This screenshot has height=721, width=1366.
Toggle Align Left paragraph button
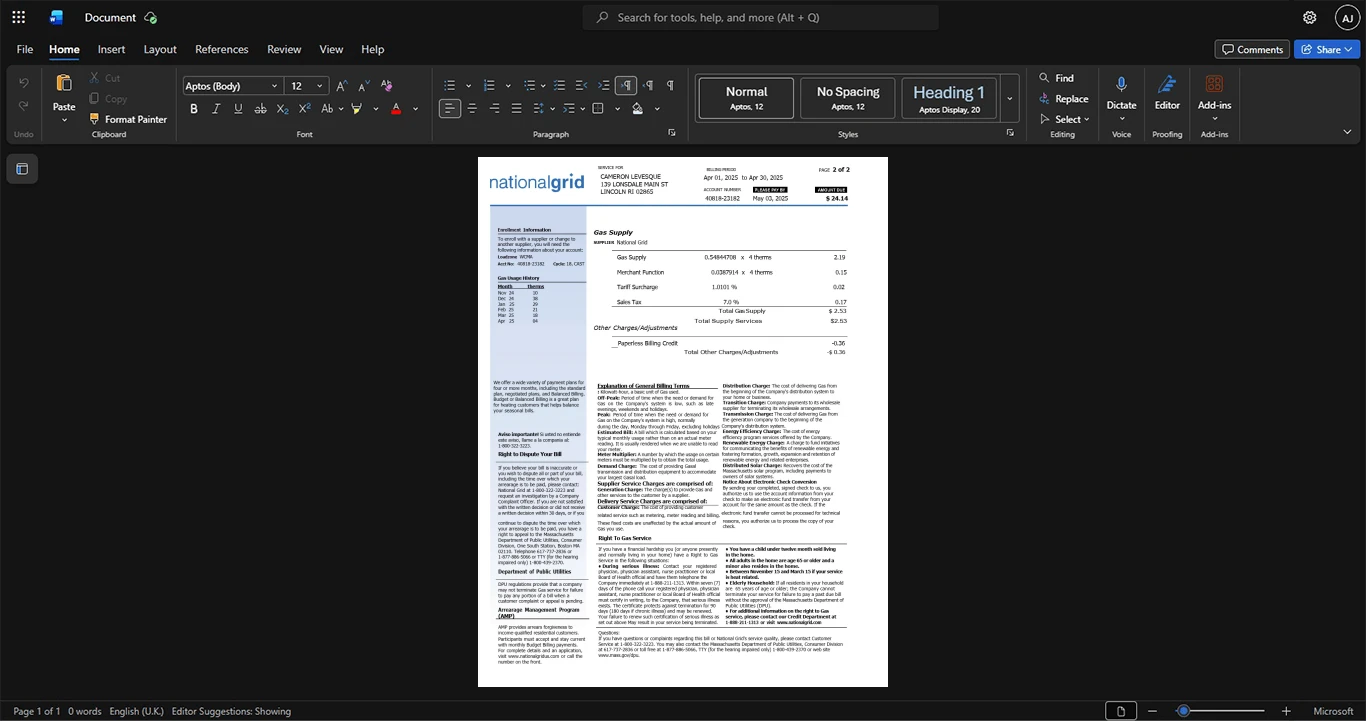pos(450,109)
